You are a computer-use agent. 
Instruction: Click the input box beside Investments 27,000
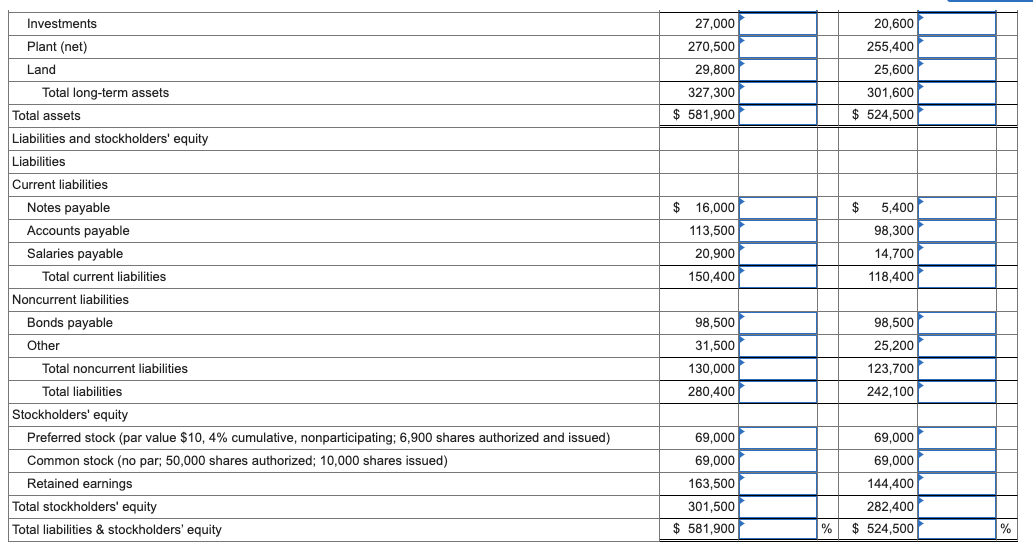point(778,24)
